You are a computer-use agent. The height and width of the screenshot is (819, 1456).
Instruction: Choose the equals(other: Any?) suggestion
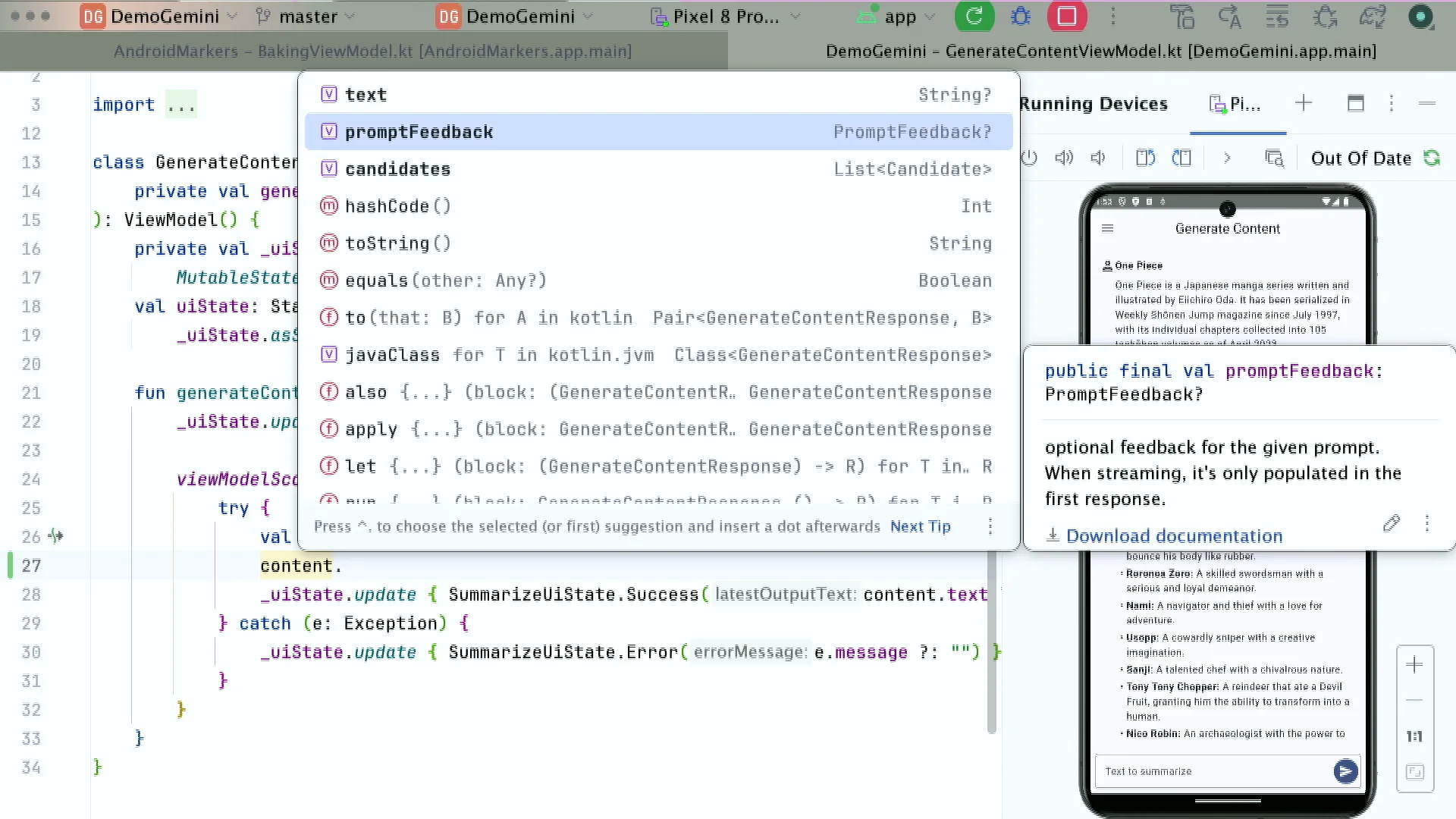(658, 281)
